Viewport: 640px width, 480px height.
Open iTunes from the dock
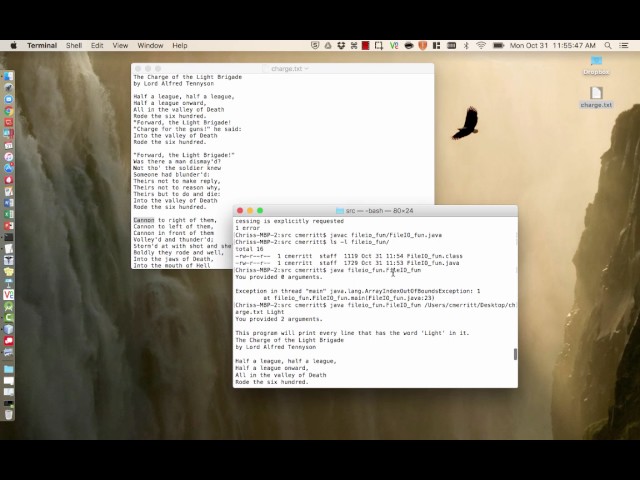(x=9, y=157)
